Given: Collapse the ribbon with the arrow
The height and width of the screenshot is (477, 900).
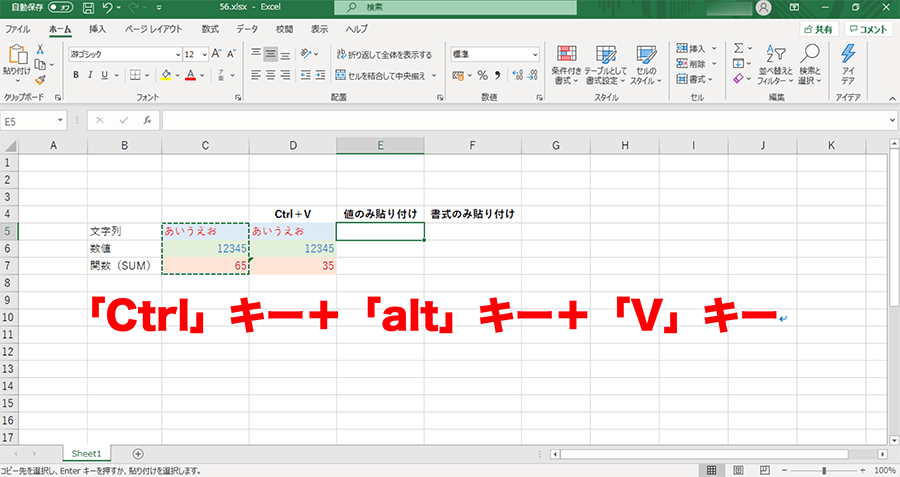Looking at the screenshot, I should pyautogui.click(x=893, y=98).
